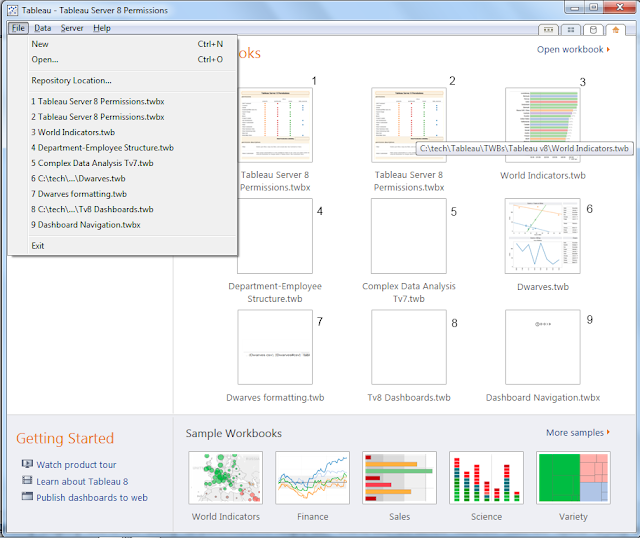Click the filmstrip view icon tab
The image size is (640, 538).
tap(549, 30)
